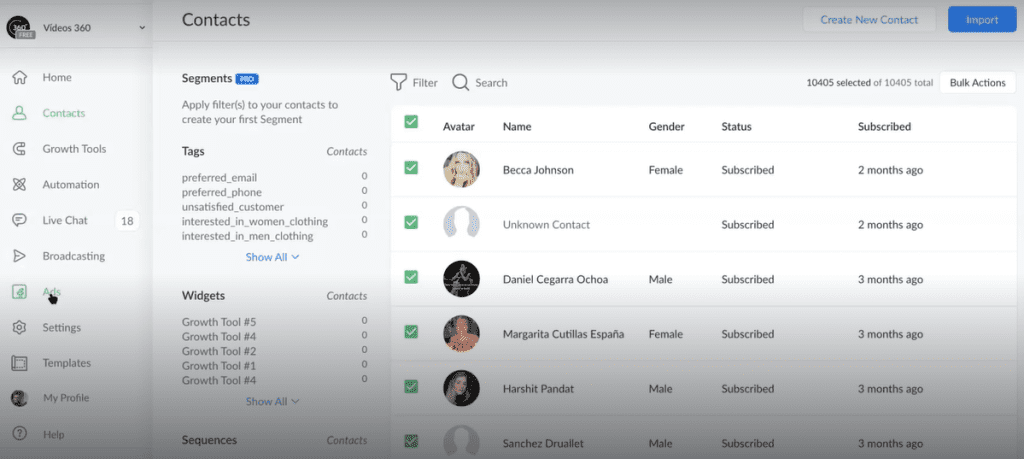
Task: Click the PRO badge next to Segments
Action: (x=247, y=79)
